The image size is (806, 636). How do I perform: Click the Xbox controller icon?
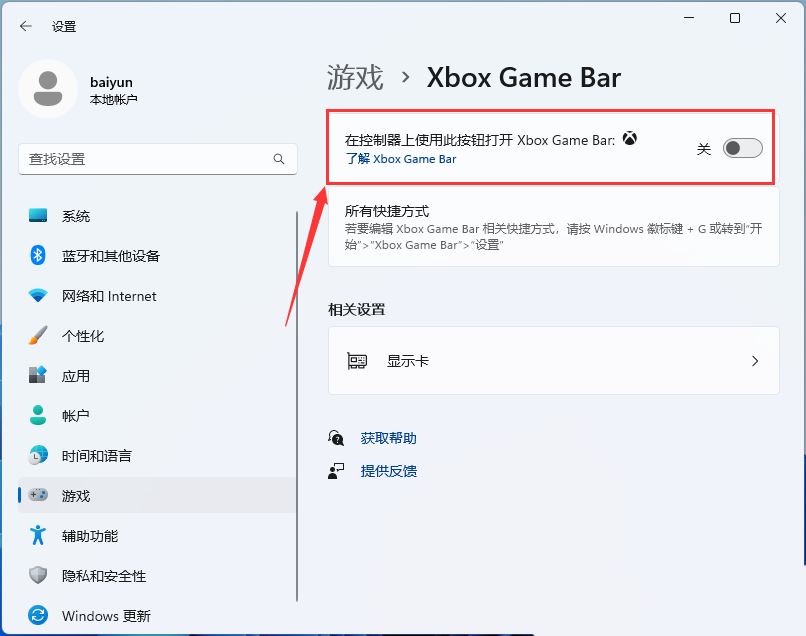[630, 139]
